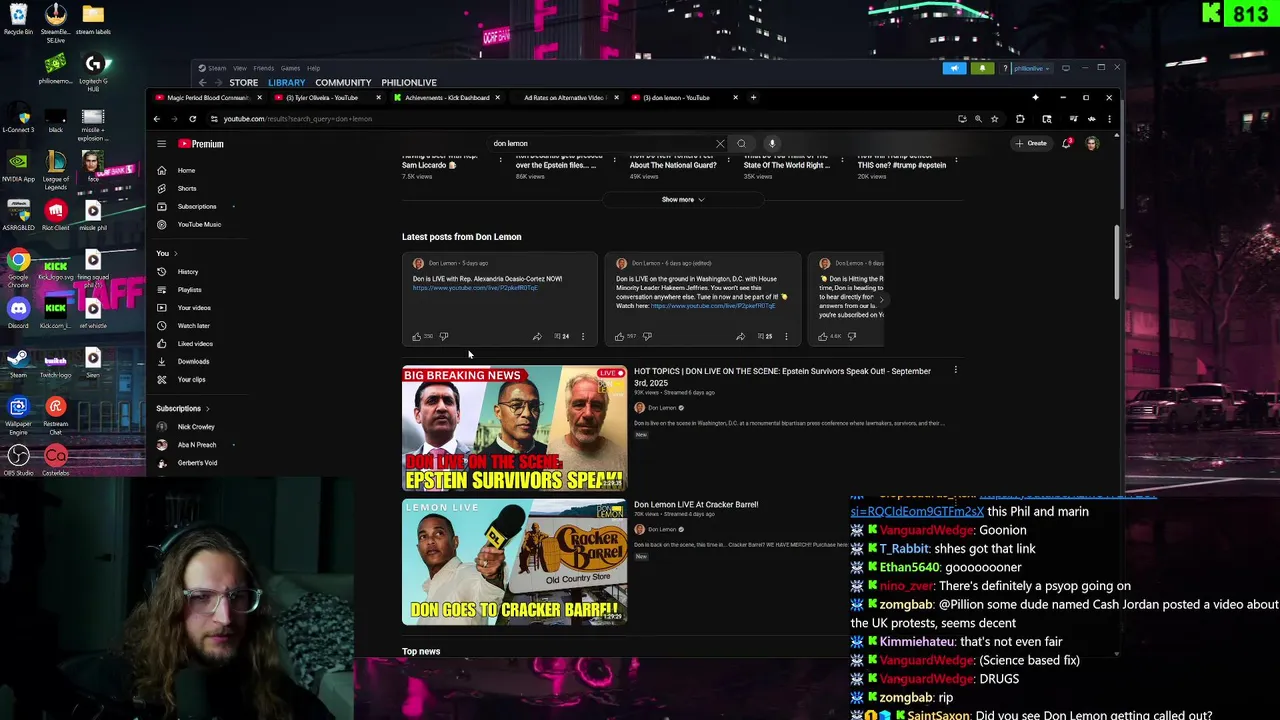This screenshot has height=720, width=1280.
Task: Open Nick Crowley subscription channel
Action: (x=195, y=427)
